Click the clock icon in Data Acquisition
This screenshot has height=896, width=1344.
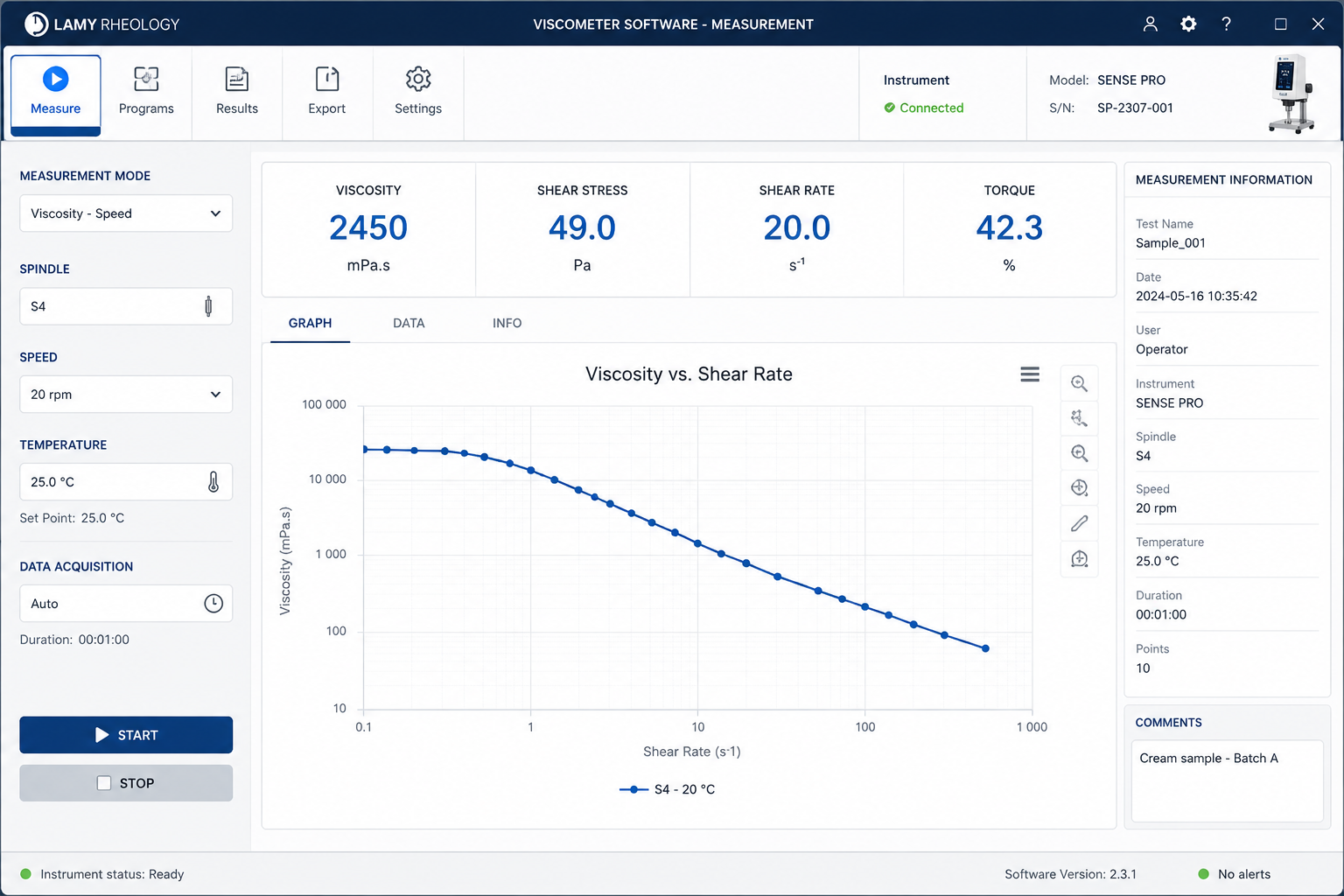point(213,604)
